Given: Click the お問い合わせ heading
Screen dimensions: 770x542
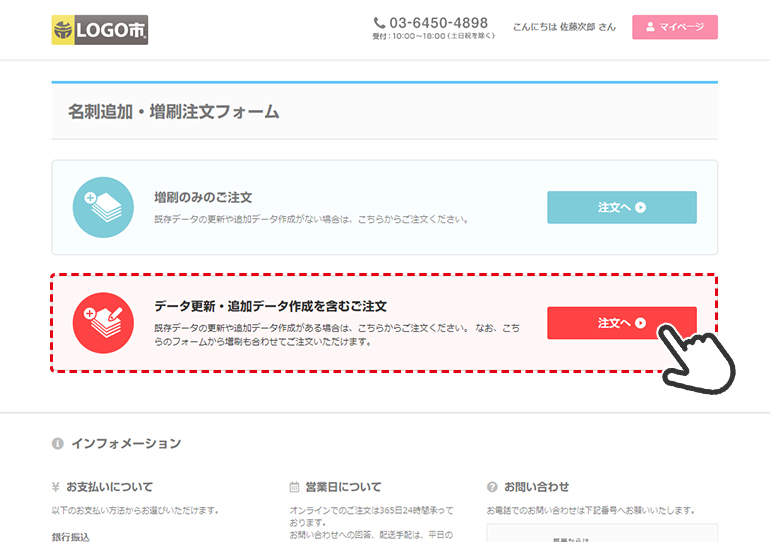Looking at the screenshot, I should (536, 487).
